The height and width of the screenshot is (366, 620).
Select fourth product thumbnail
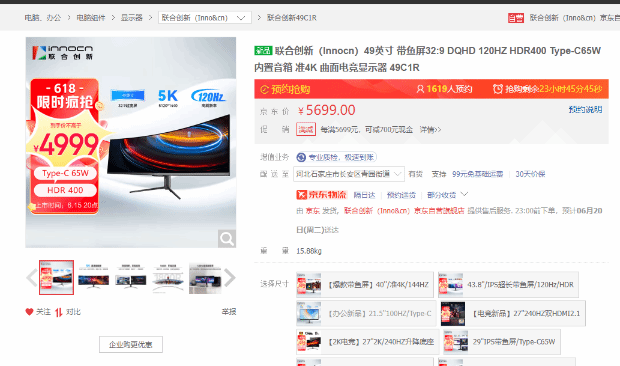coord(168,277)
